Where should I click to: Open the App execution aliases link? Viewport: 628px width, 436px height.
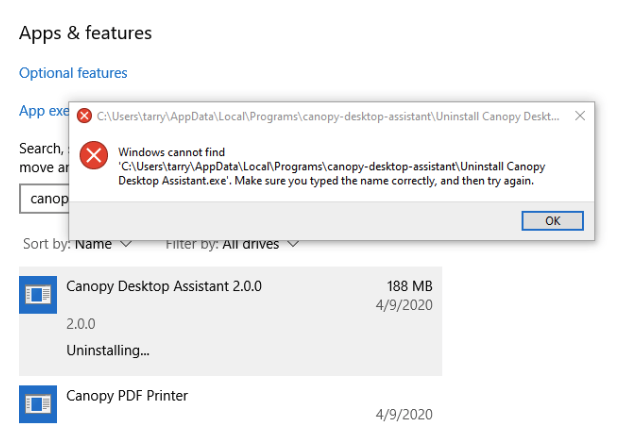pos(44,111)
